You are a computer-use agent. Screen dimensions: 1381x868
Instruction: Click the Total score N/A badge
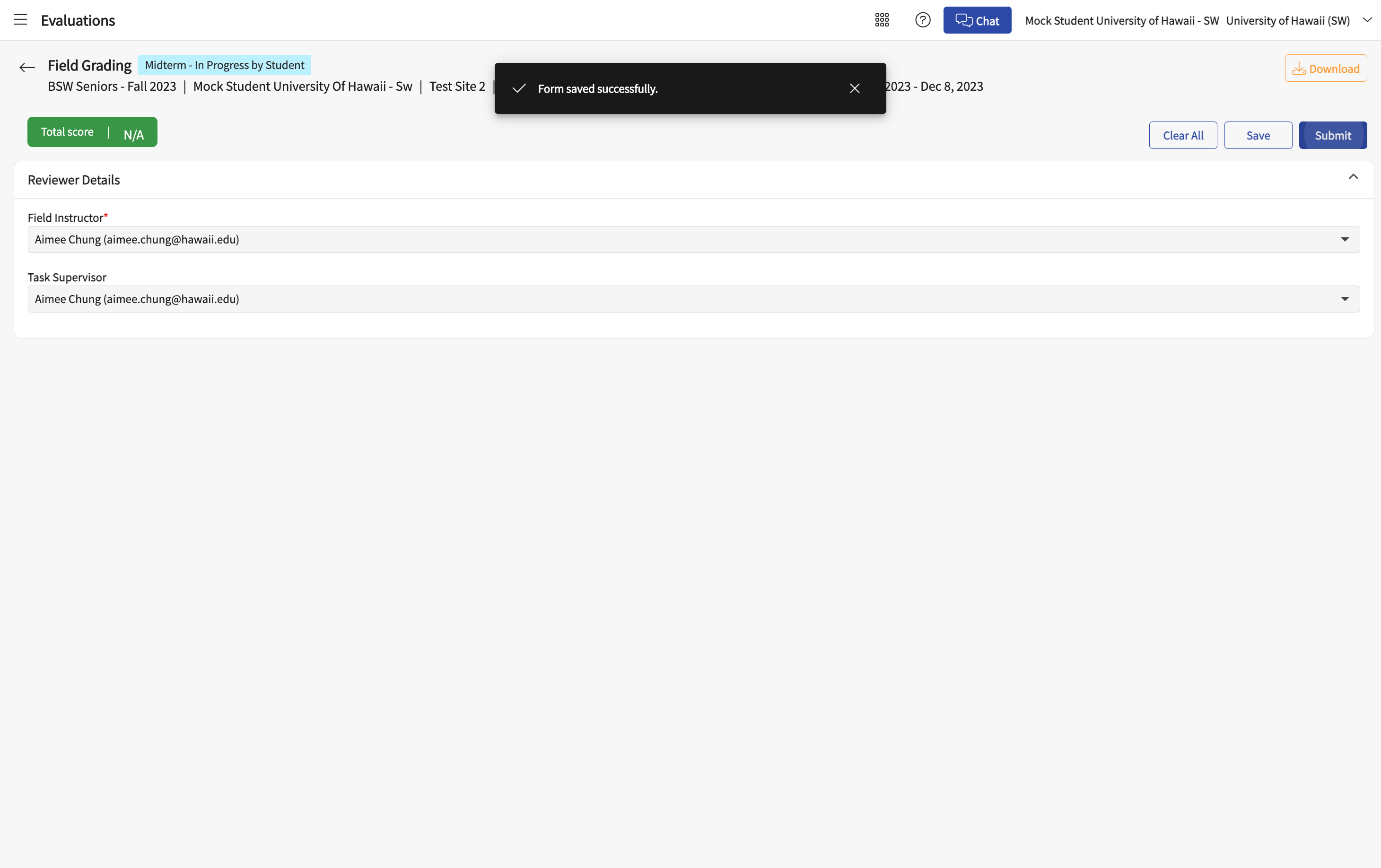pos(92,132)
